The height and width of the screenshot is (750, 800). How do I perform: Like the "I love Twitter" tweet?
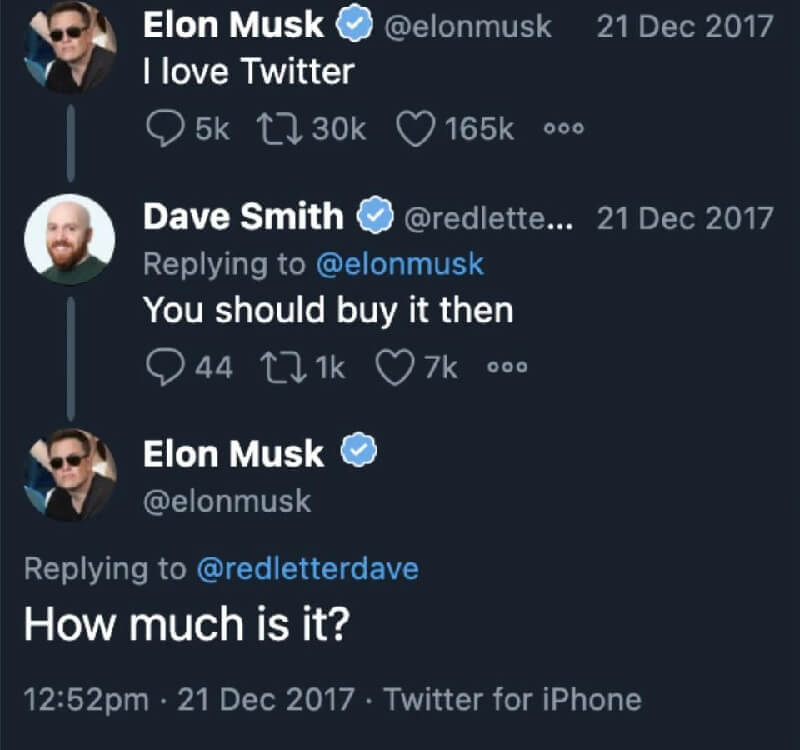(x=416, y=127)
